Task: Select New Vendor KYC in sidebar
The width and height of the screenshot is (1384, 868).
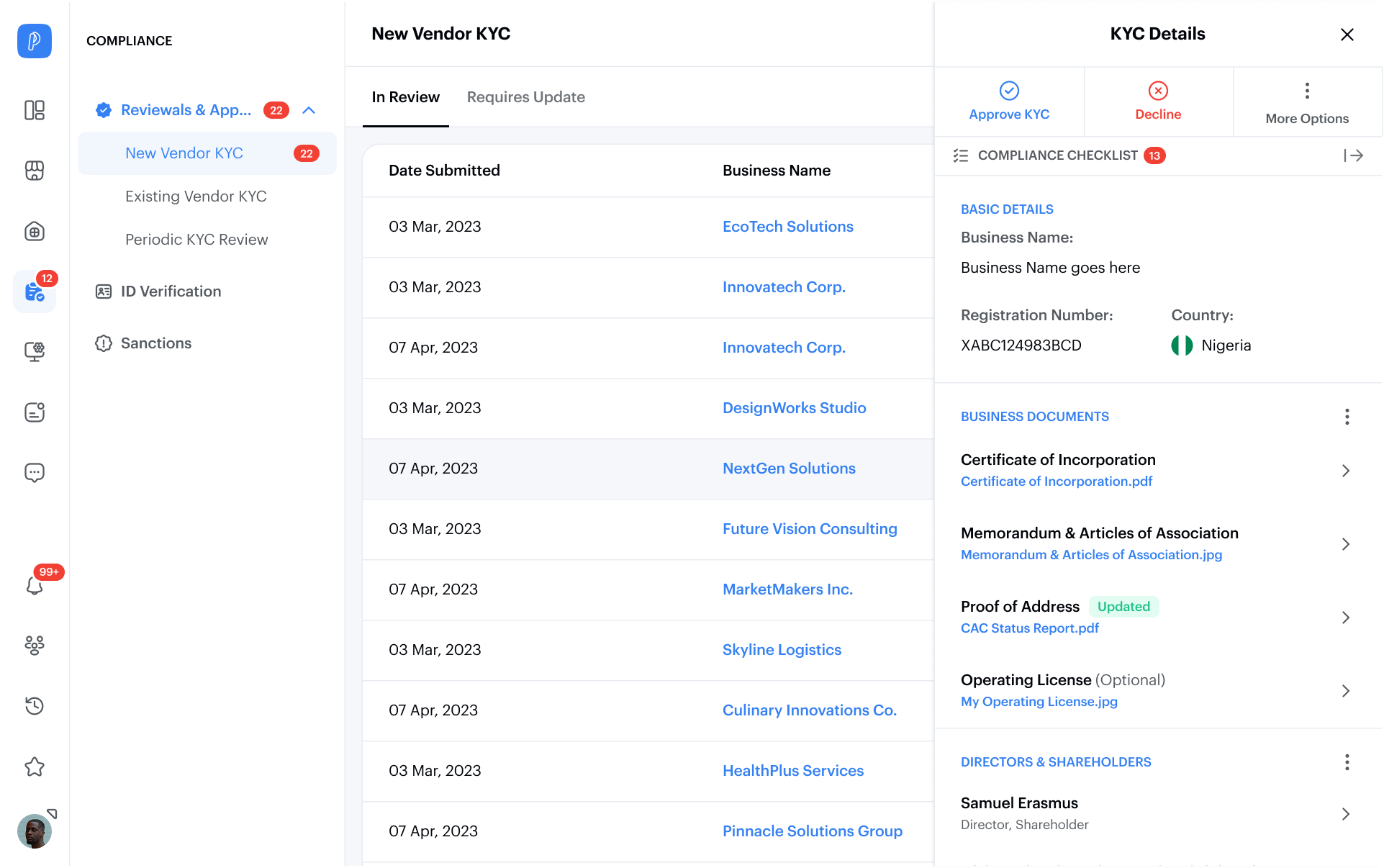Action: click(x=207, y=153)
